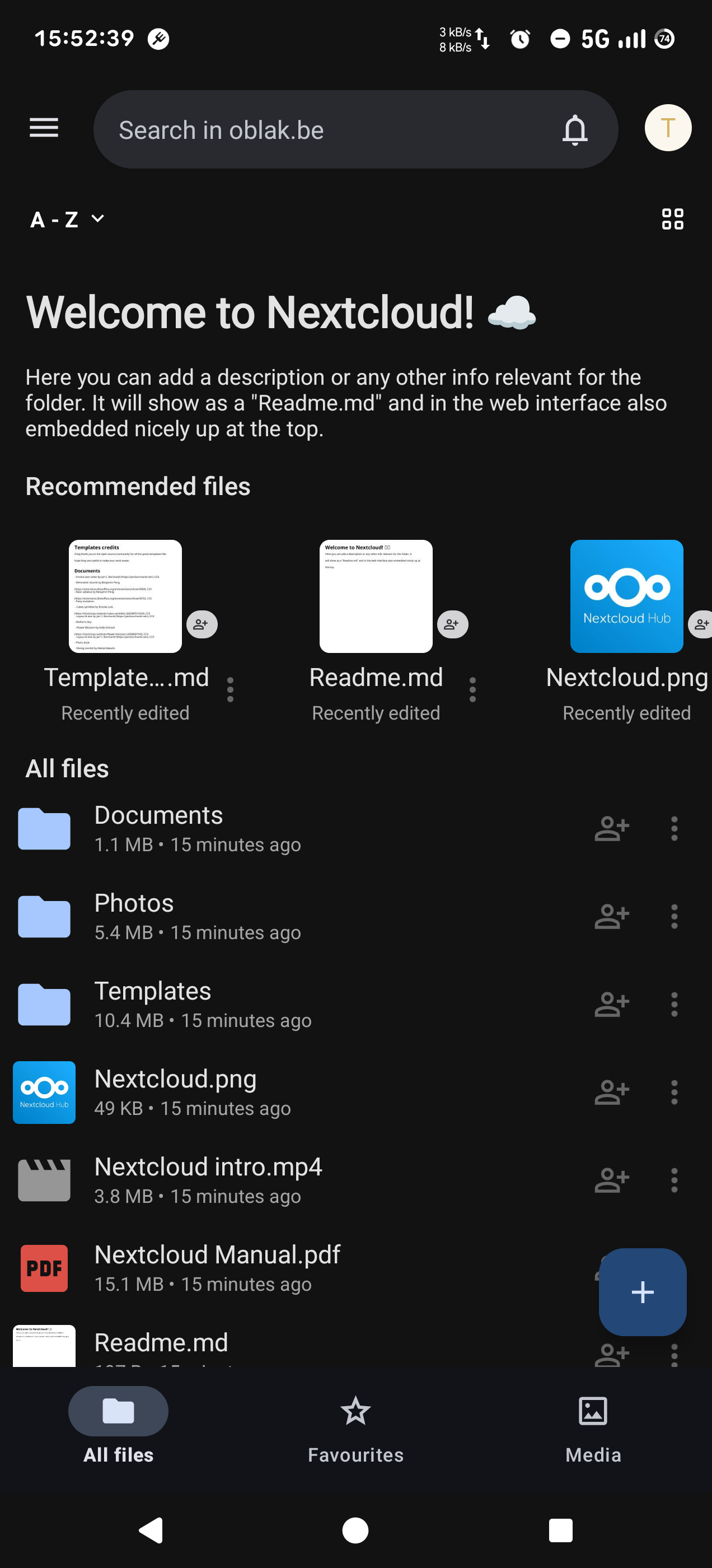Image resolution: width=712 pixels, height=1568 pixels.
Task: Select the 'Nextcloud Manual.pdf' file name
Action: (x=217, y=1254)
